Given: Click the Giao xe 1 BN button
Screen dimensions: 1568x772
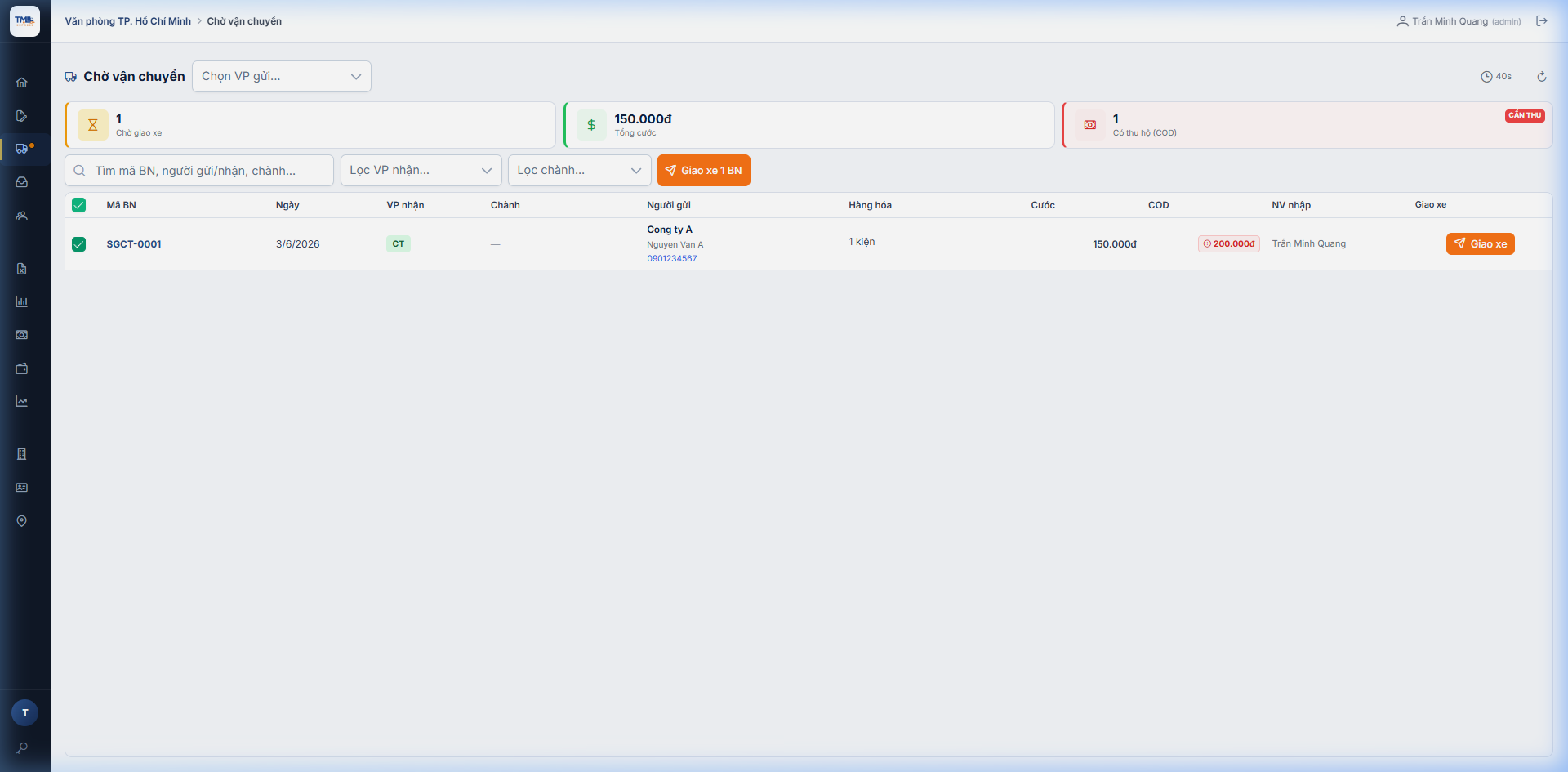Looking at the screenshot, I should coord(704,171).
